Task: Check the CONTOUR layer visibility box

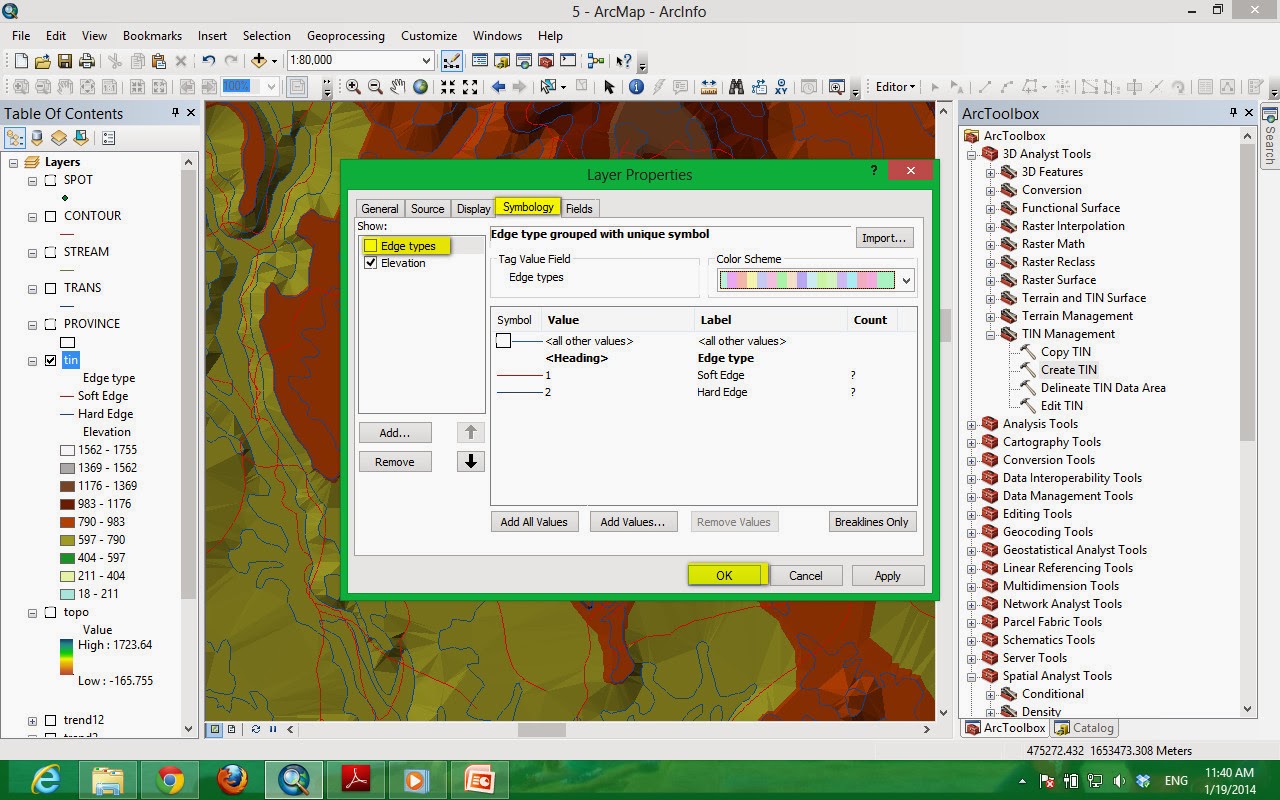Action: tap(50, 217)
